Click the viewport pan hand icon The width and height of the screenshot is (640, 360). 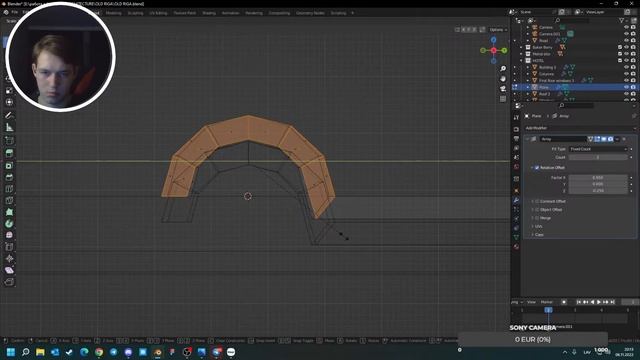click(x=503, y=78)
